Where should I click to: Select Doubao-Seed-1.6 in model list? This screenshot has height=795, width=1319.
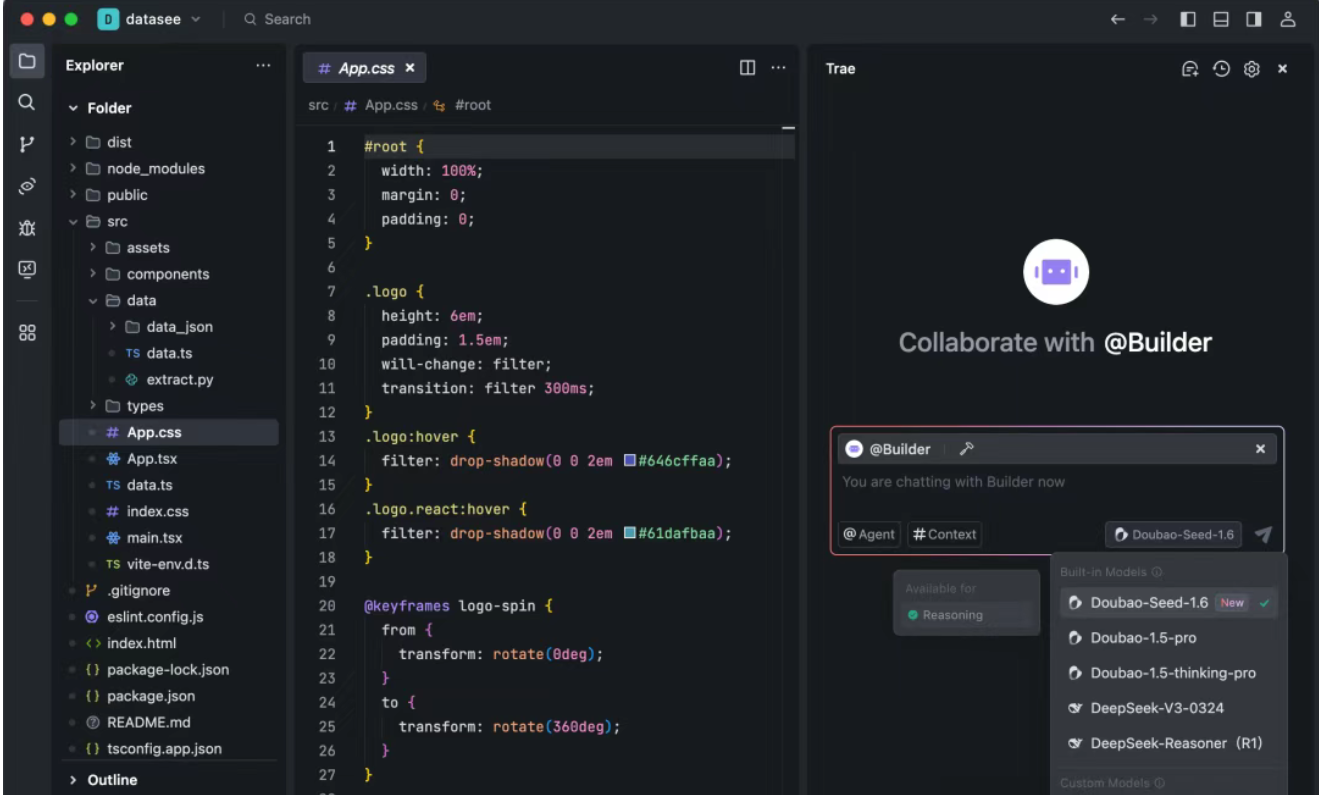pos(1168,603)
